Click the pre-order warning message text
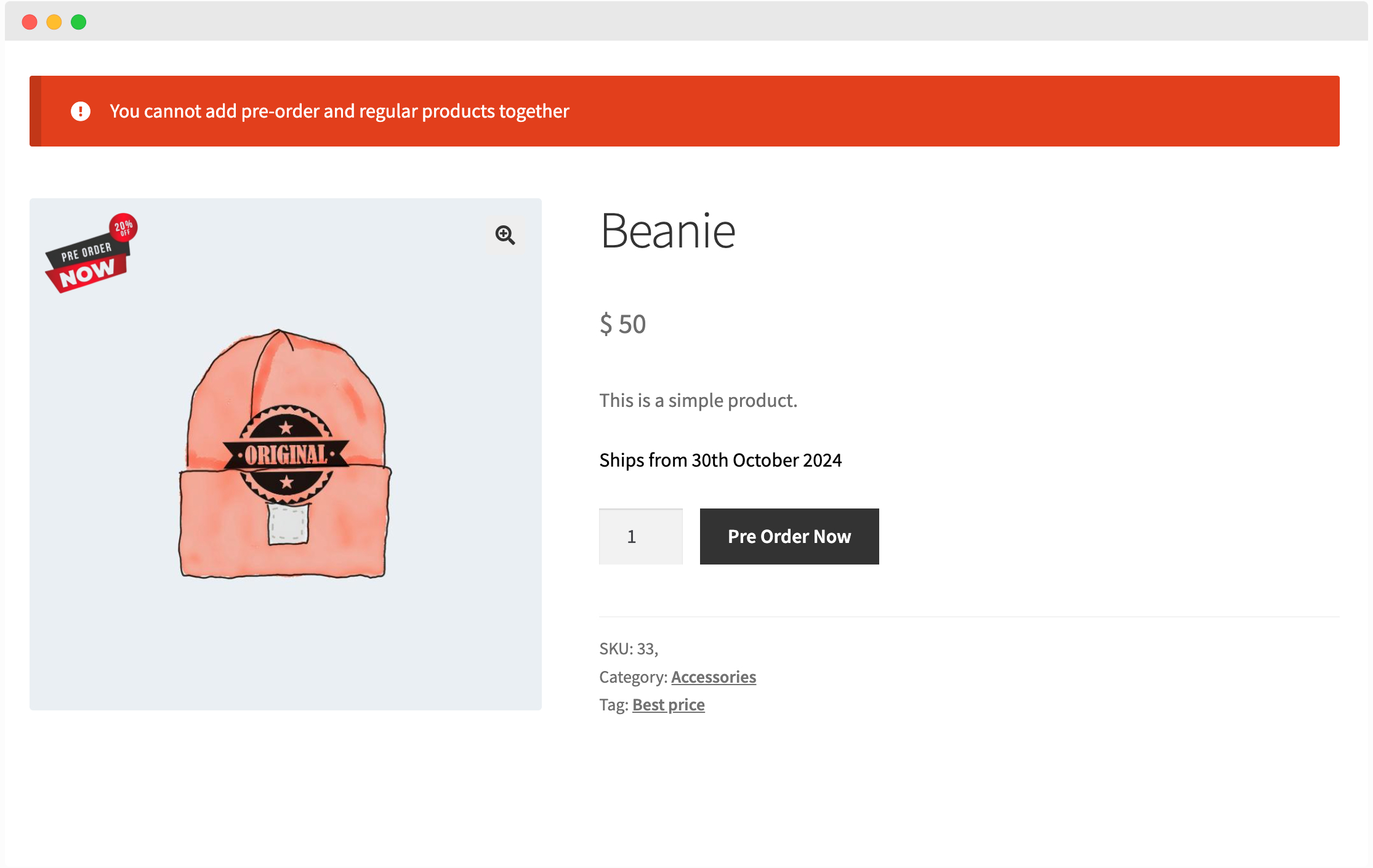The height and width of the screenshot is (868, 1373). pos(339,111)
